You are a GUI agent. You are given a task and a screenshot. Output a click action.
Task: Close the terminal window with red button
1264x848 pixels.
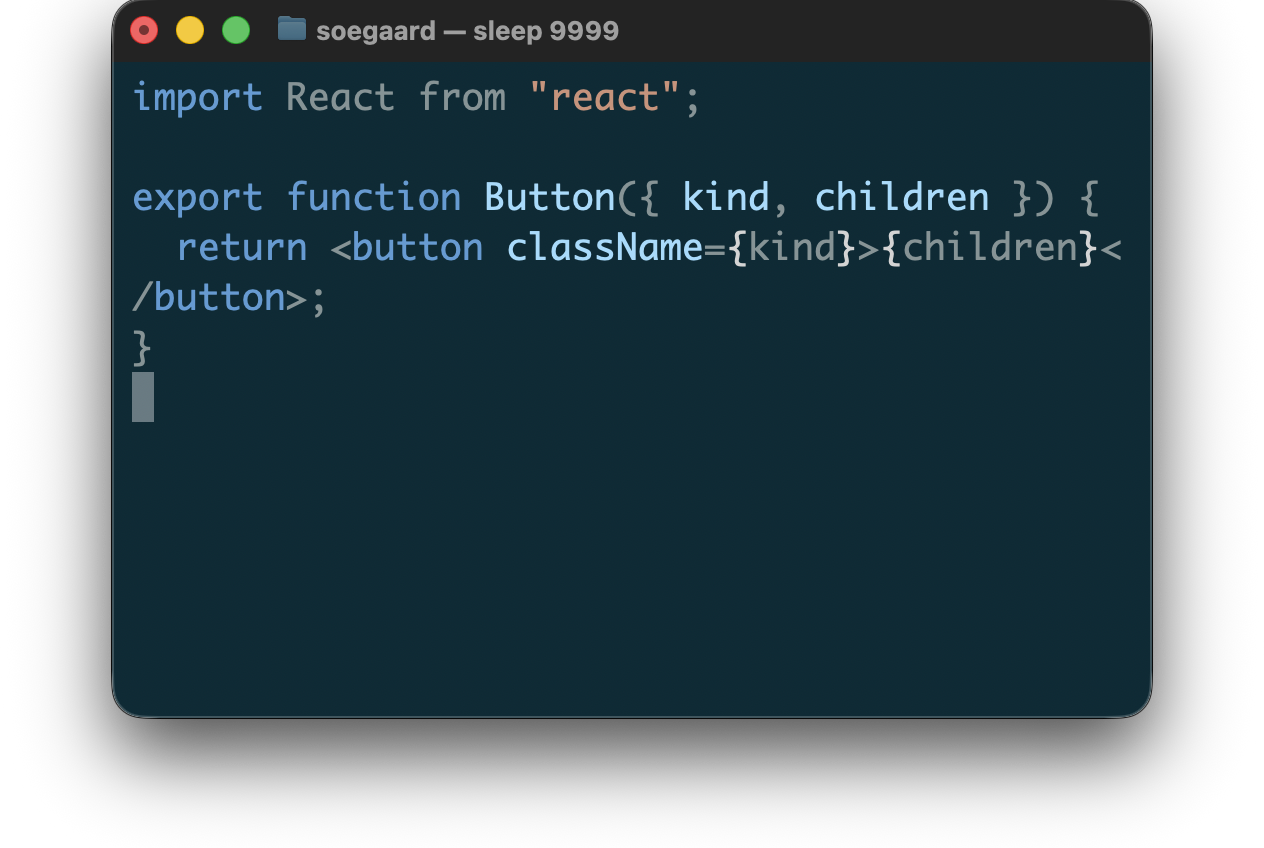144,31
